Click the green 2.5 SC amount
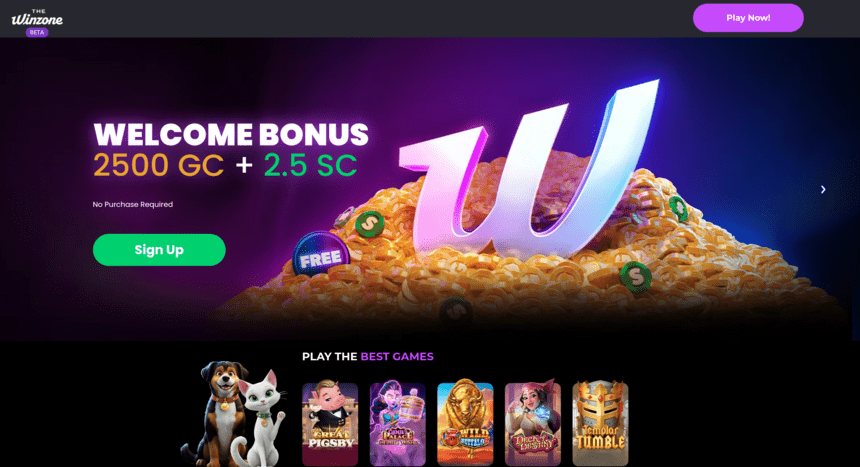The height and width of the screenshot is (467, 860). click(310, 165)
